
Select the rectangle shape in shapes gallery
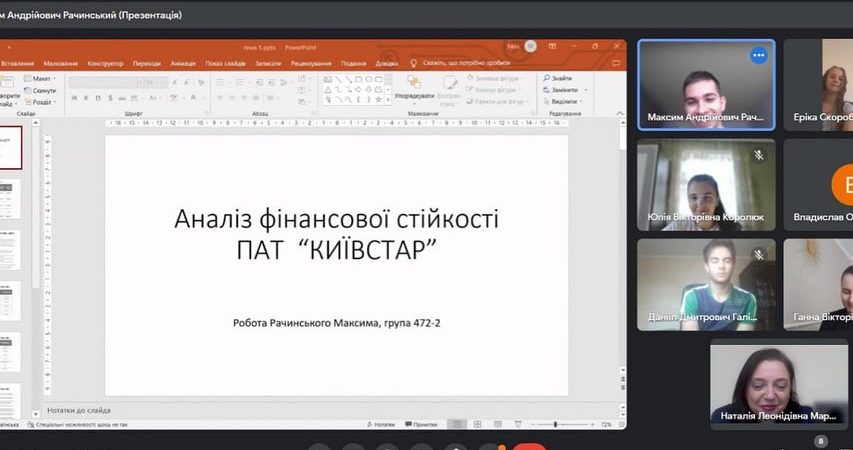point(358,79)
